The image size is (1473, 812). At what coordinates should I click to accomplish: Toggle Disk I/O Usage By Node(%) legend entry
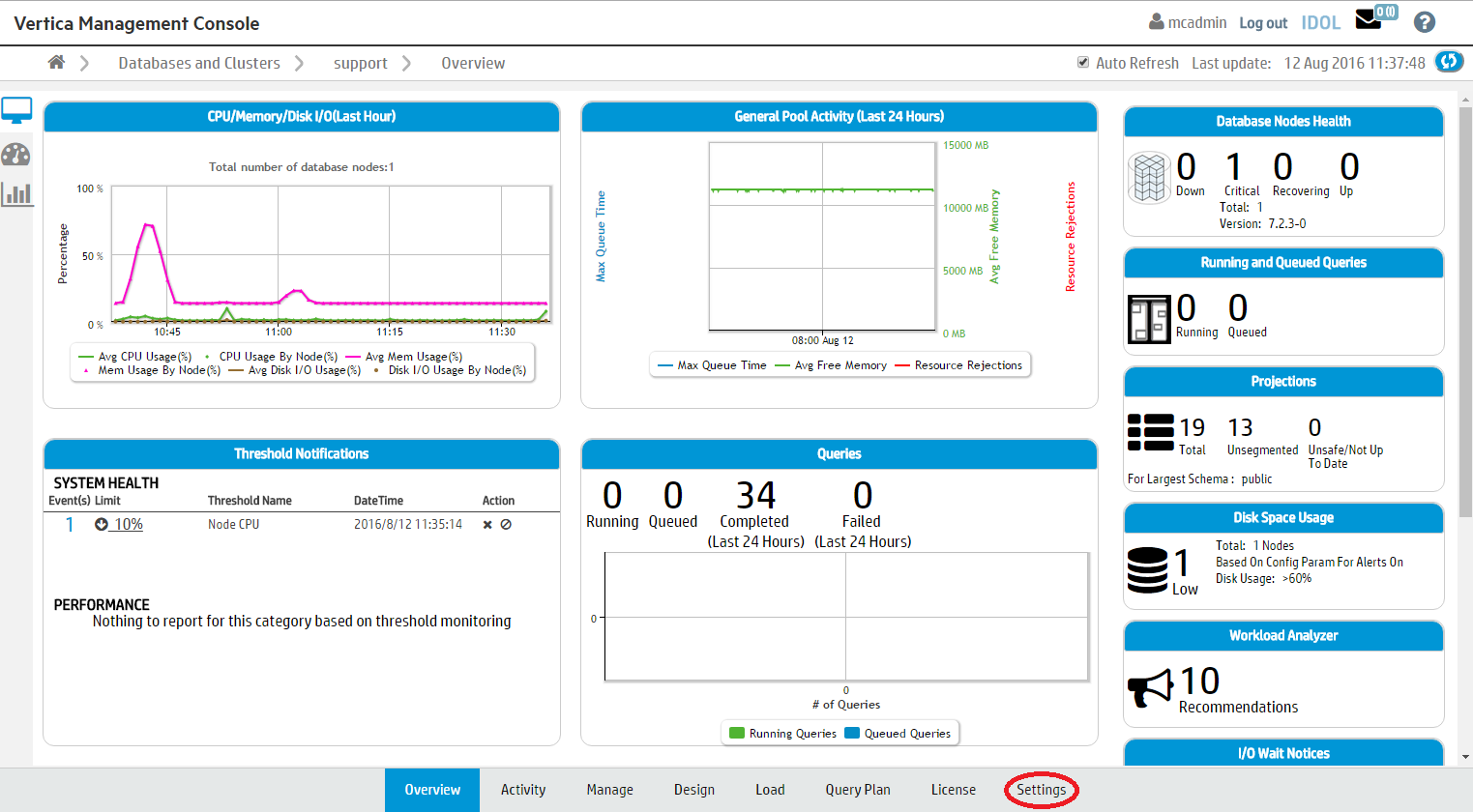point(448,370)
